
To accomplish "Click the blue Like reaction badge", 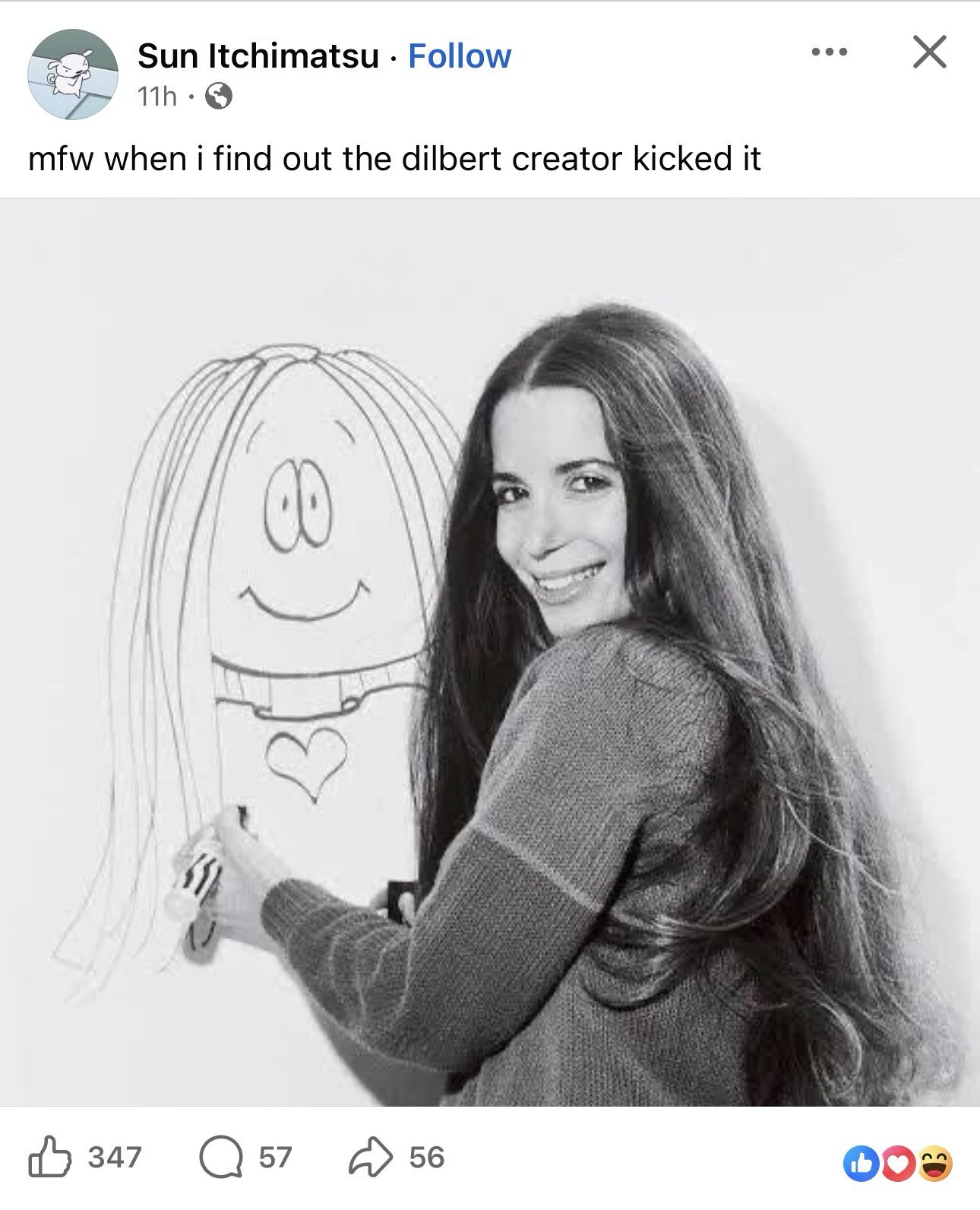I will coord(861,1164).
